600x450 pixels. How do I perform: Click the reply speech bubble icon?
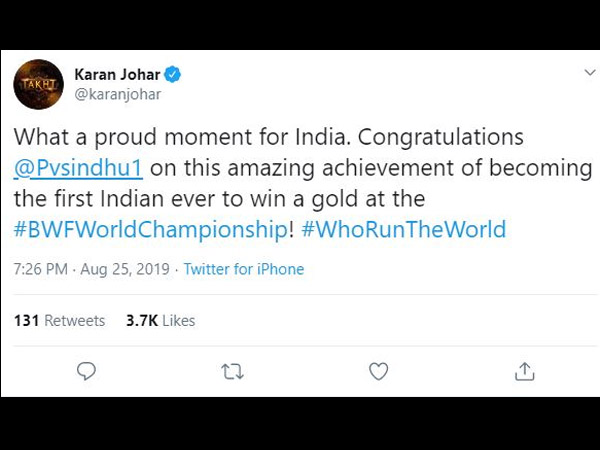tap(86, 371)
